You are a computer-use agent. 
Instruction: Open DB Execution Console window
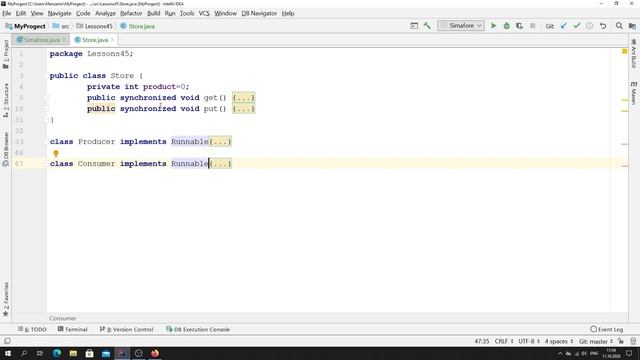[x=198, y=329]
